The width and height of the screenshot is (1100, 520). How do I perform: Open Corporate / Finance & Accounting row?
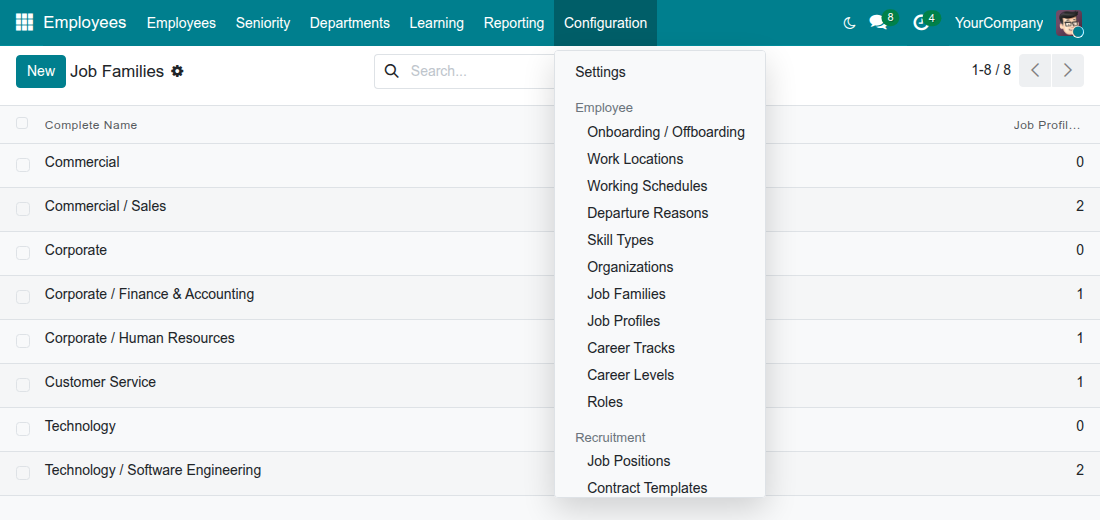coord(550,297)
